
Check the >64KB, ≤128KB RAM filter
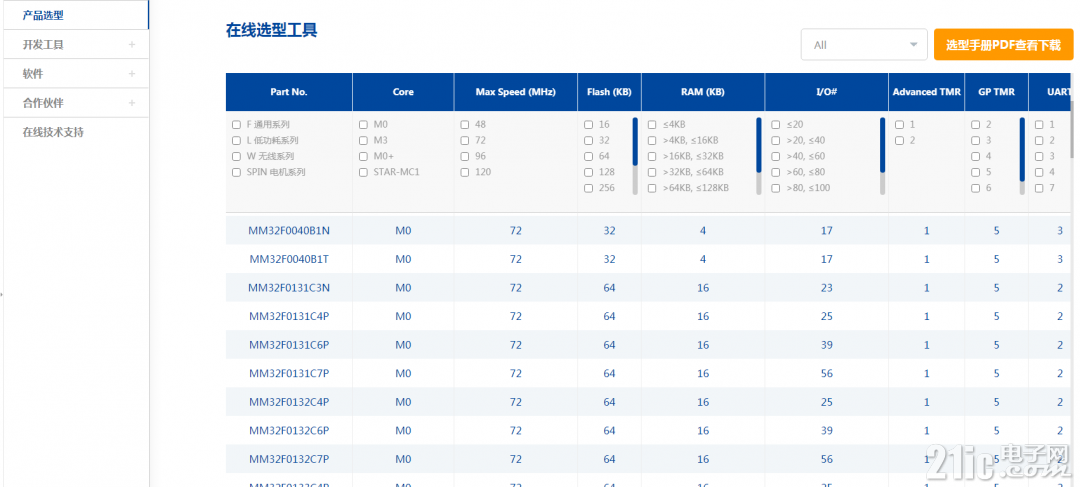pyautogui.click(x=652, y=188)
